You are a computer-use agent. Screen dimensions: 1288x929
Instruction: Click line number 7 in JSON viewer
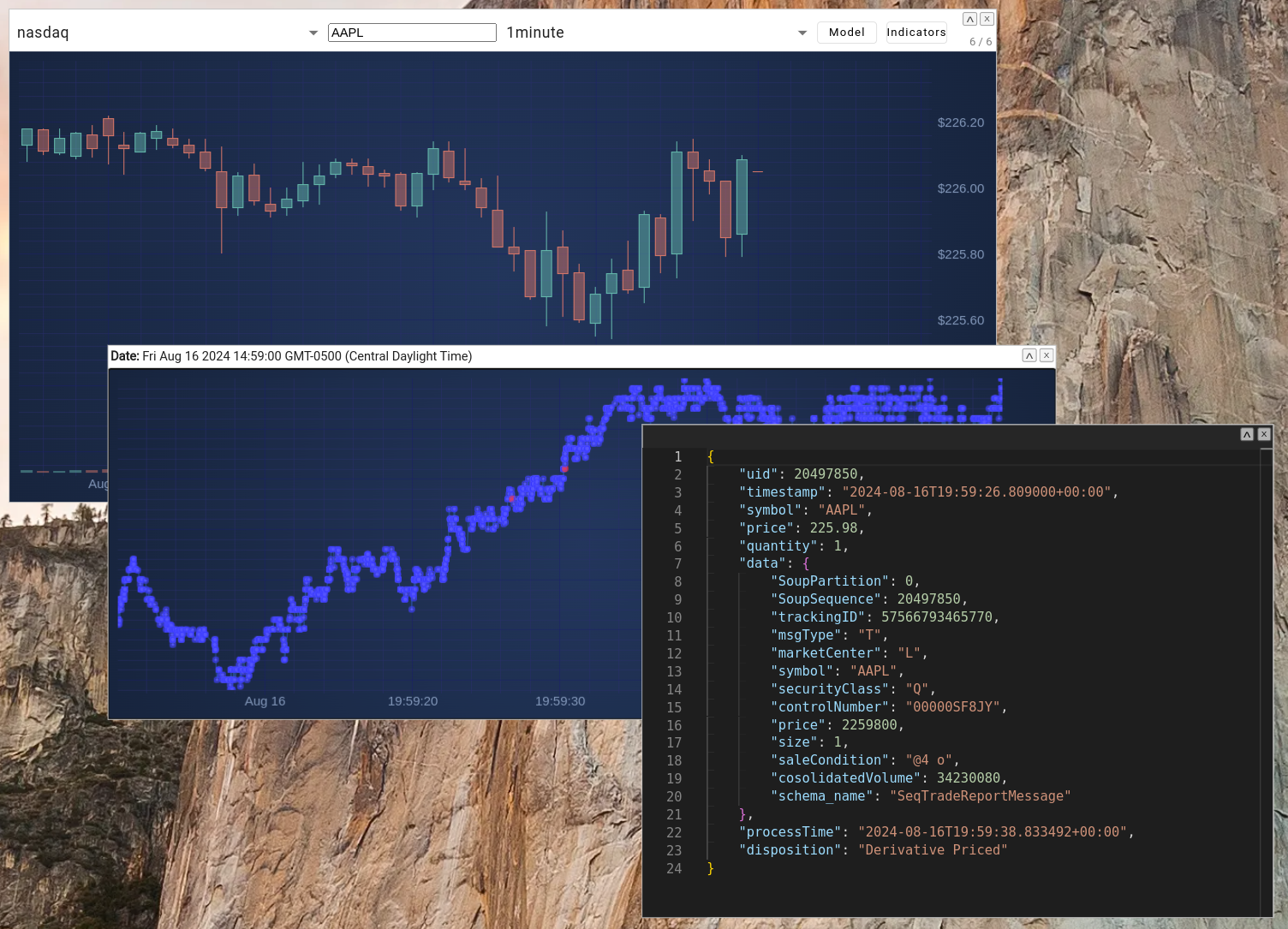(x=677, y=563)
